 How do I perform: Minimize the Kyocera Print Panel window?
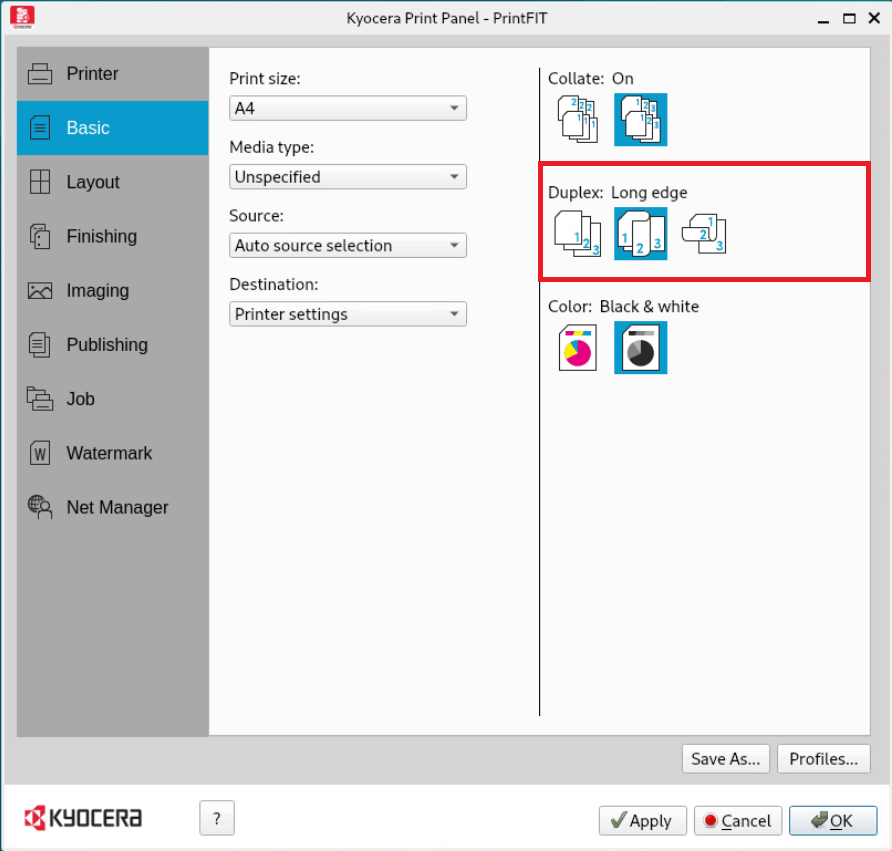pos(823,20)
